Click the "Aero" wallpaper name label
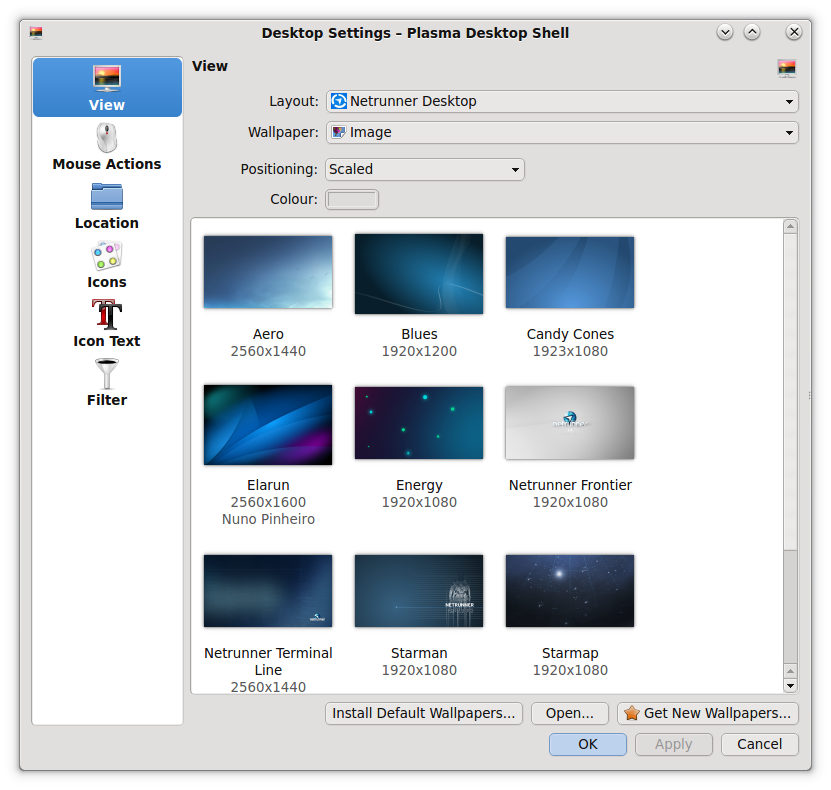 pos(268,334)
